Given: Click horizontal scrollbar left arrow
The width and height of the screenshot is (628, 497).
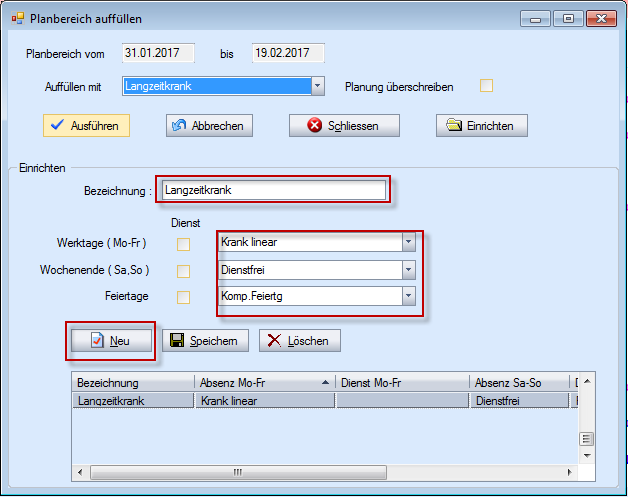Looking at the screenshot, I should pos(80,473).
